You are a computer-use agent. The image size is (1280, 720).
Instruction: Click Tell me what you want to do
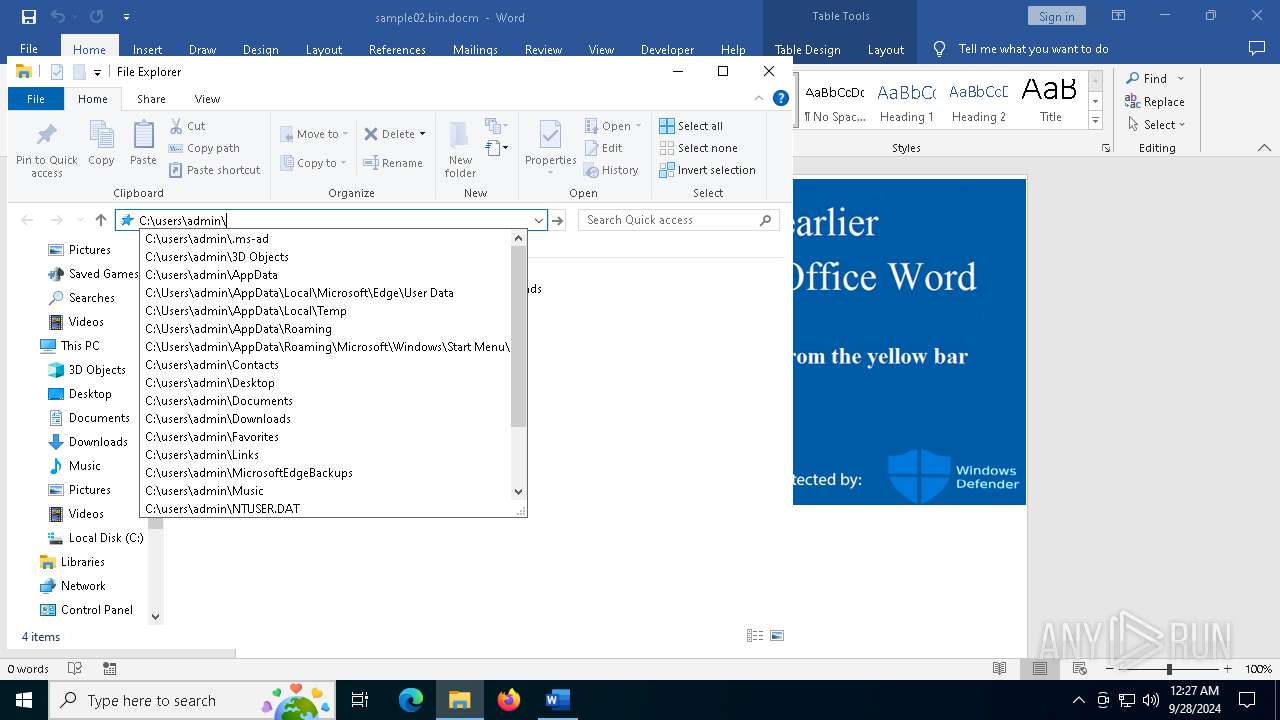point(1033,49)
